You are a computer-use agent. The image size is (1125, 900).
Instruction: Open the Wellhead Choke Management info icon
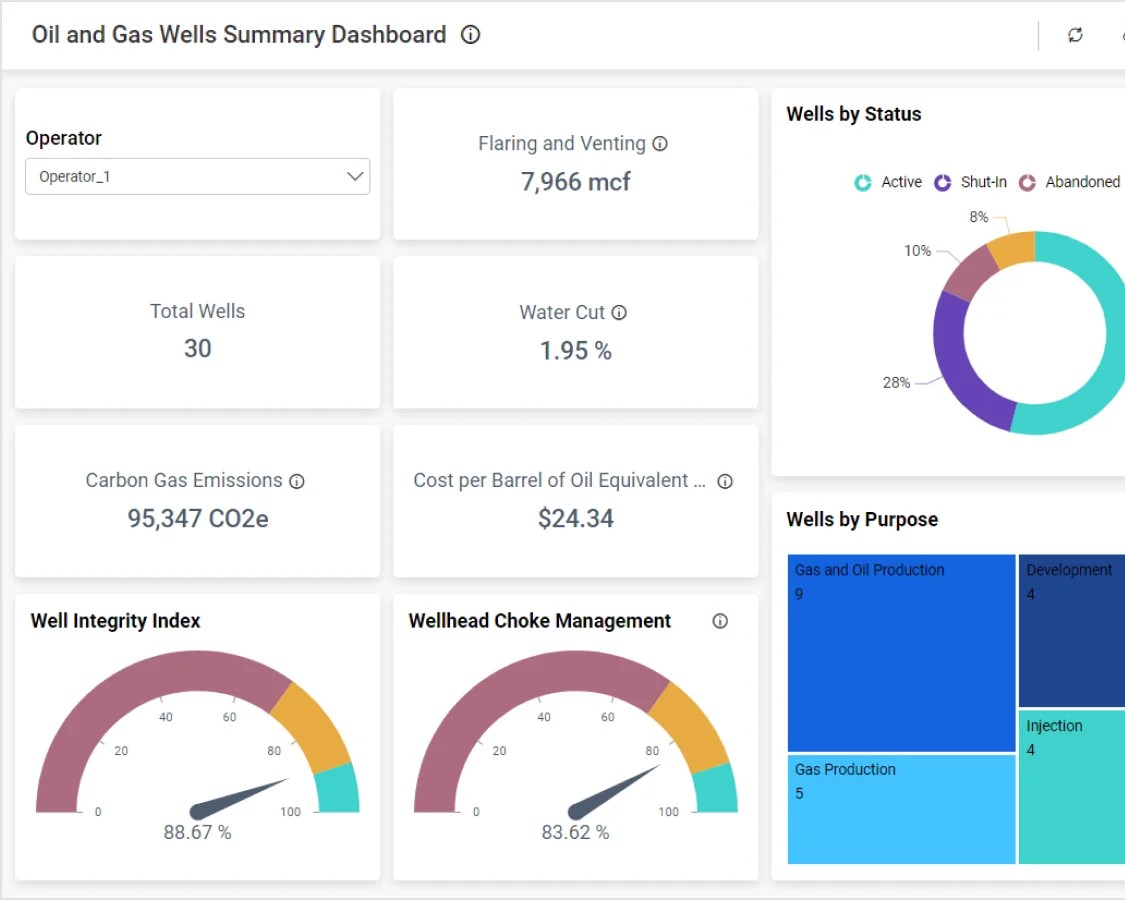click(719, 621)
